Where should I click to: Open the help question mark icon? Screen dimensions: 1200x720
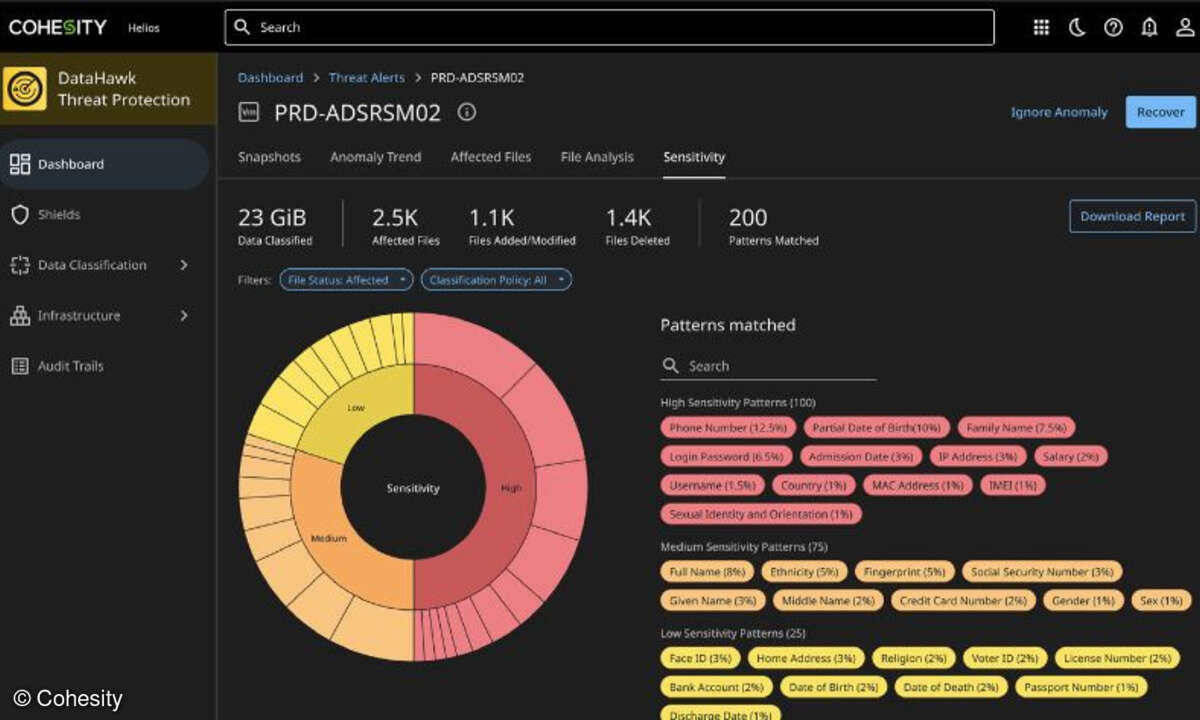(1113, 28)
